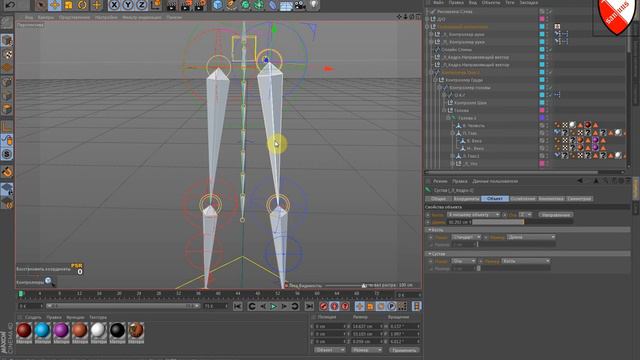Open the green generators icon

pyautogui.click(x=245, y=5)
